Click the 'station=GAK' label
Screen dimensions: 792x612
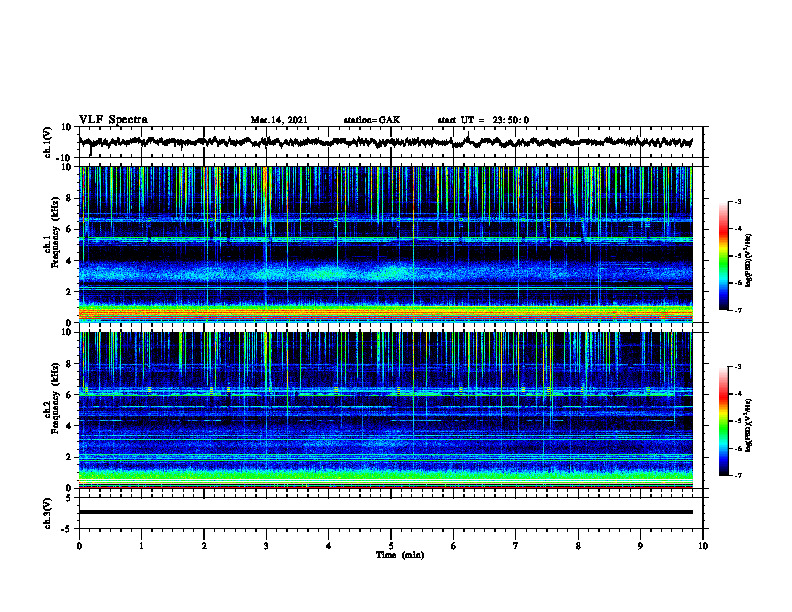pos(372,120)
